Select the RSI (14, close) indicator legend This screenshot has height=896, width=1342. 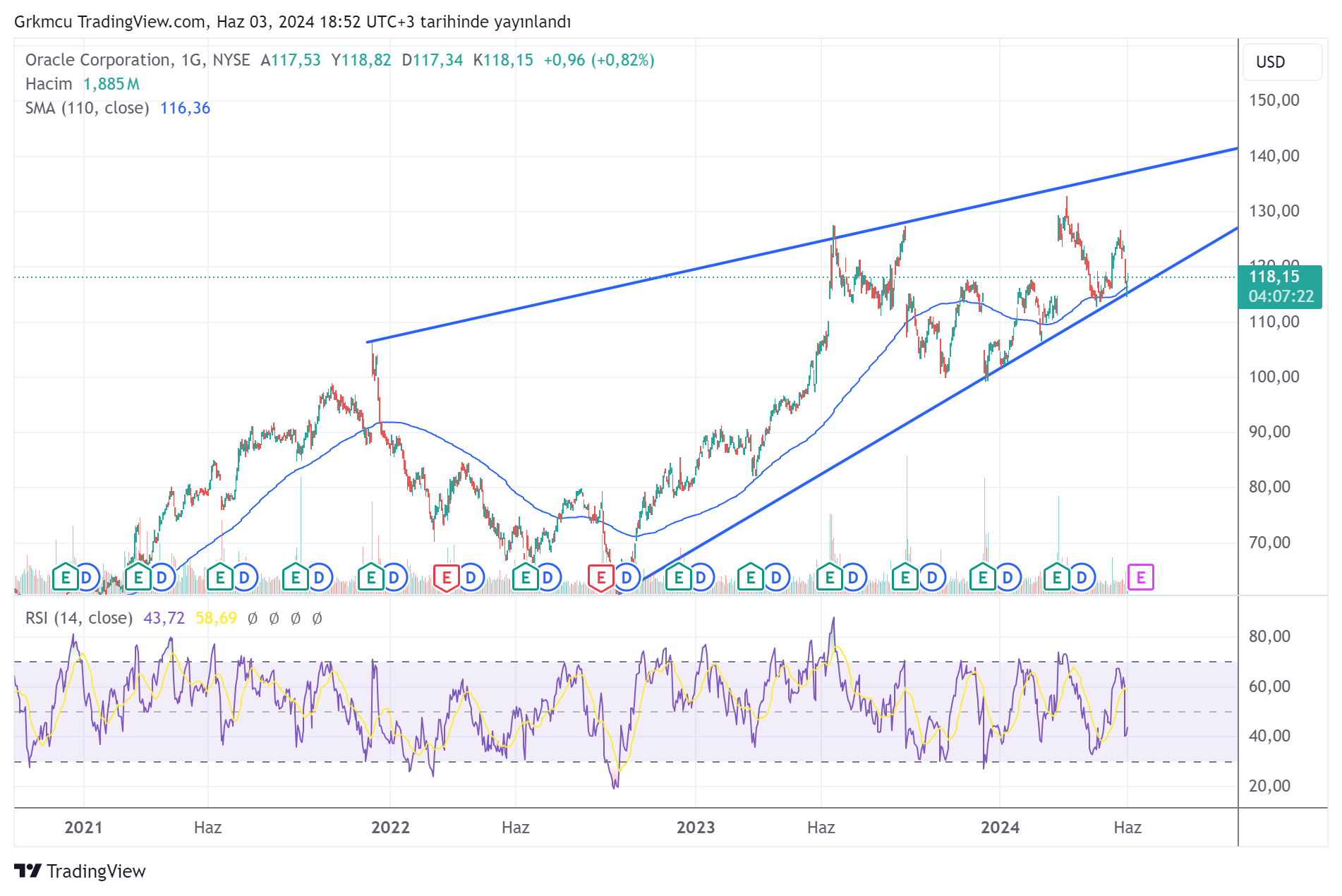pos(79,618)
